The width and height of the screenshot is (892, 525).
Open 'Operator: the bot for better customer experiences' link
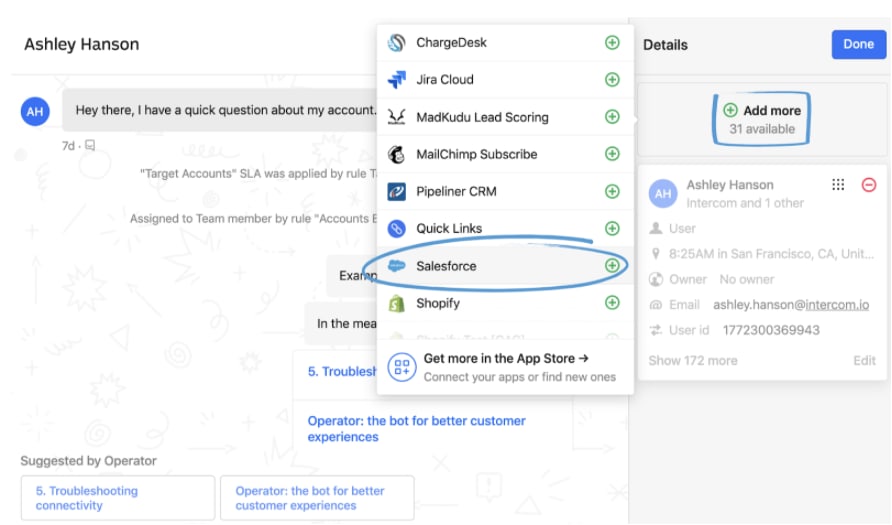coord(416,429)
